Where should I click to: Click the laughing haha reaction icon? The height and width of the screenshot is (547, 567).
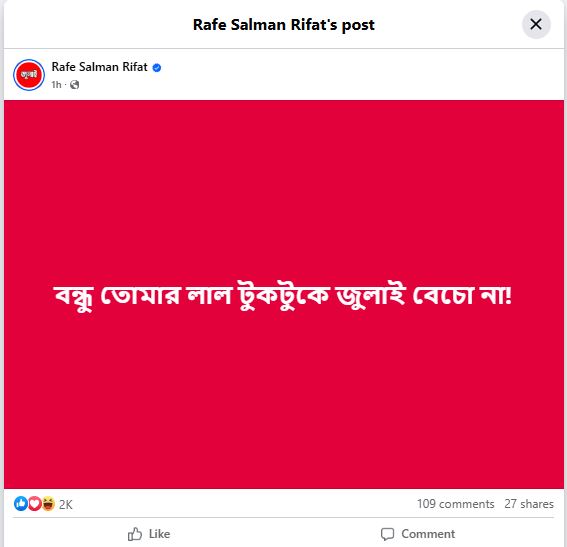pyautogui.click(x=48, y=504)
